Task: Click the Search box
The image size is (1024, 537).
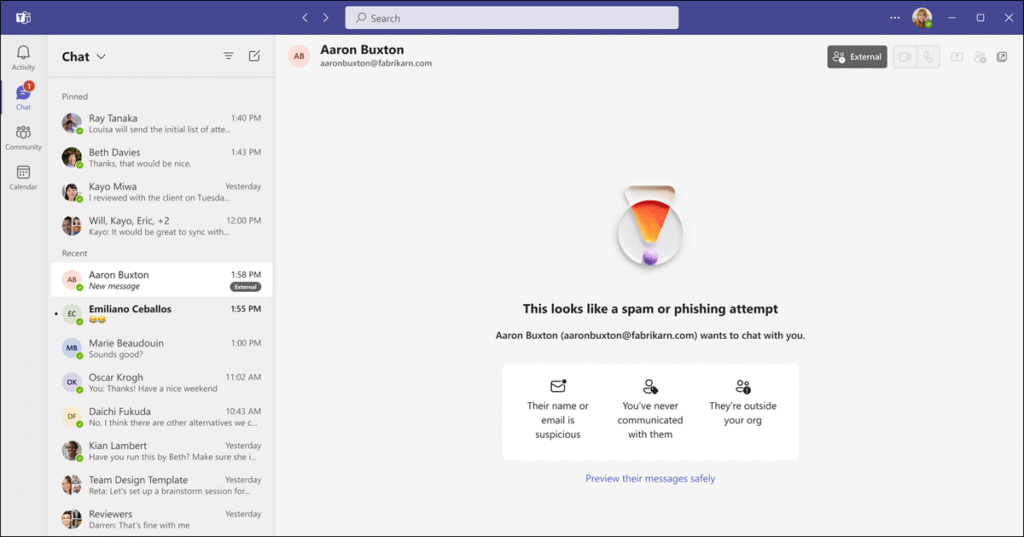Action: (511, 18)
